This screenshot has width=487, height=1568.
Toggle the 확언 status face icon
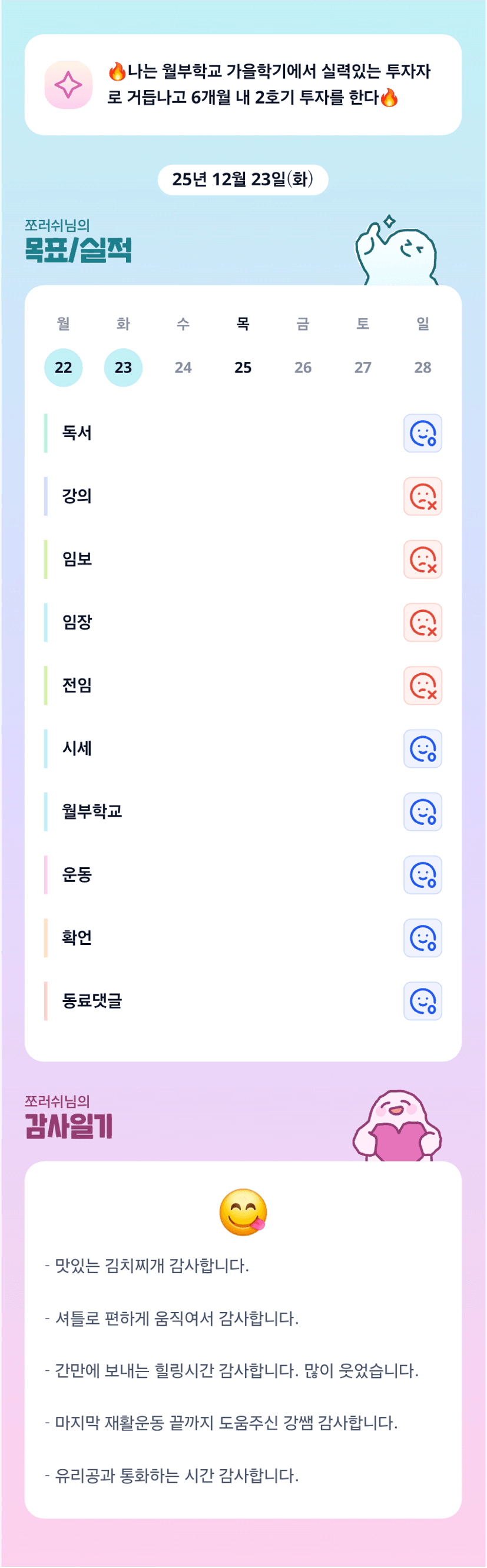[x=422, y=938]
